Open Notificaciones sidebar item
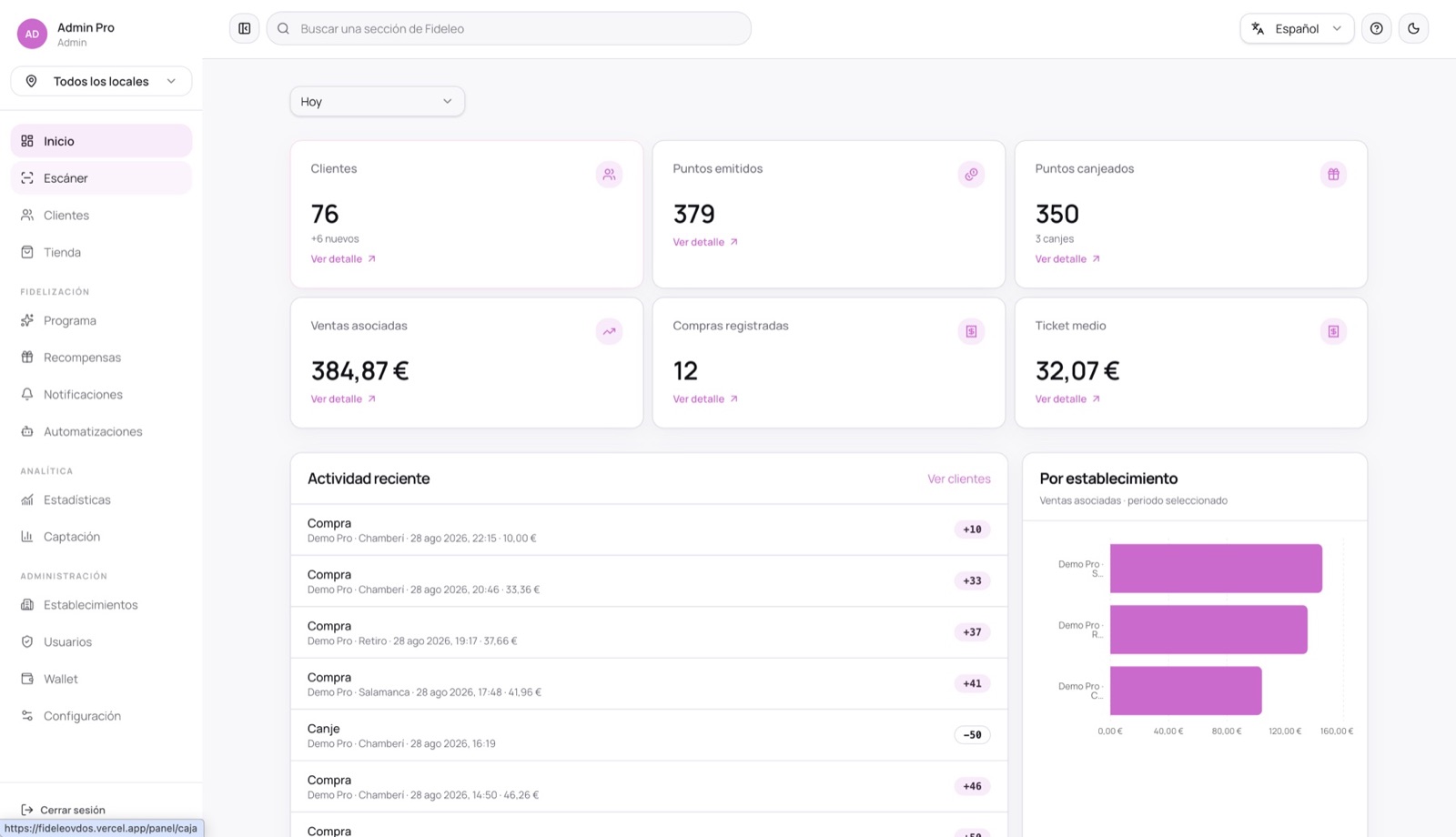This screenshot has height=837, width=1456. coord(101,394)
